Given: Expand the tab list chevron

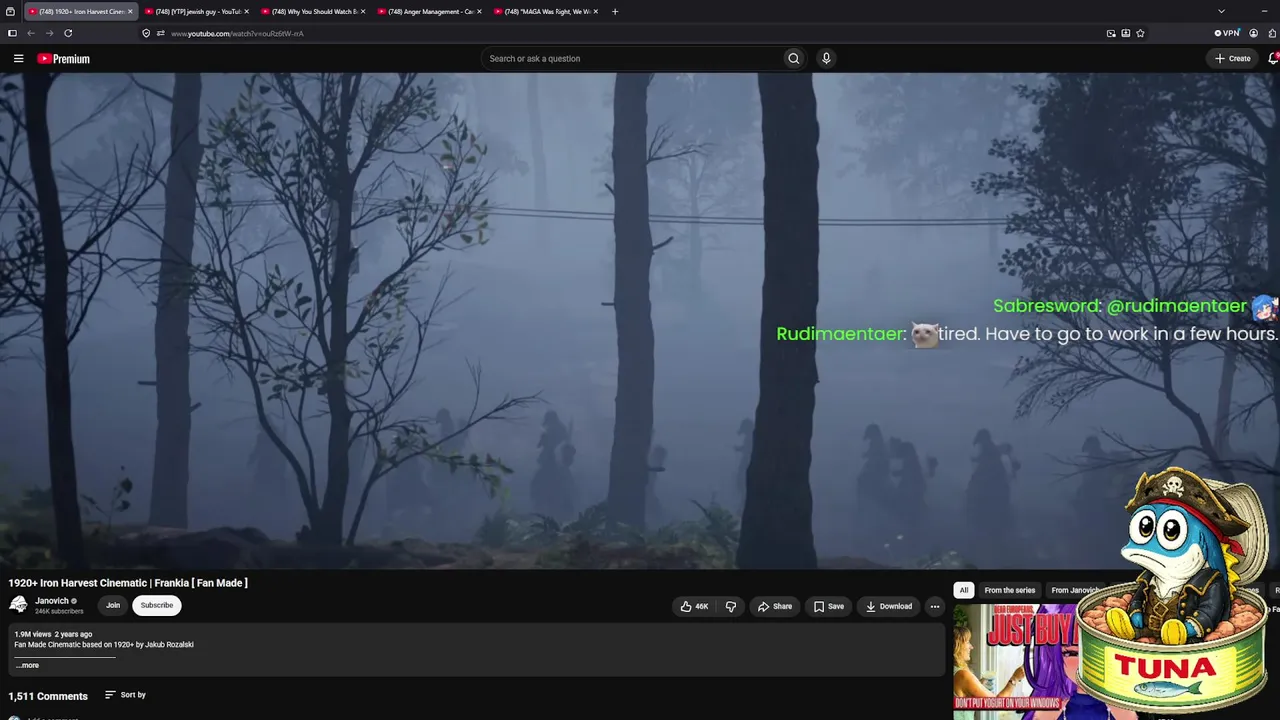Looking at the screenshot, I should point(1221,12).
